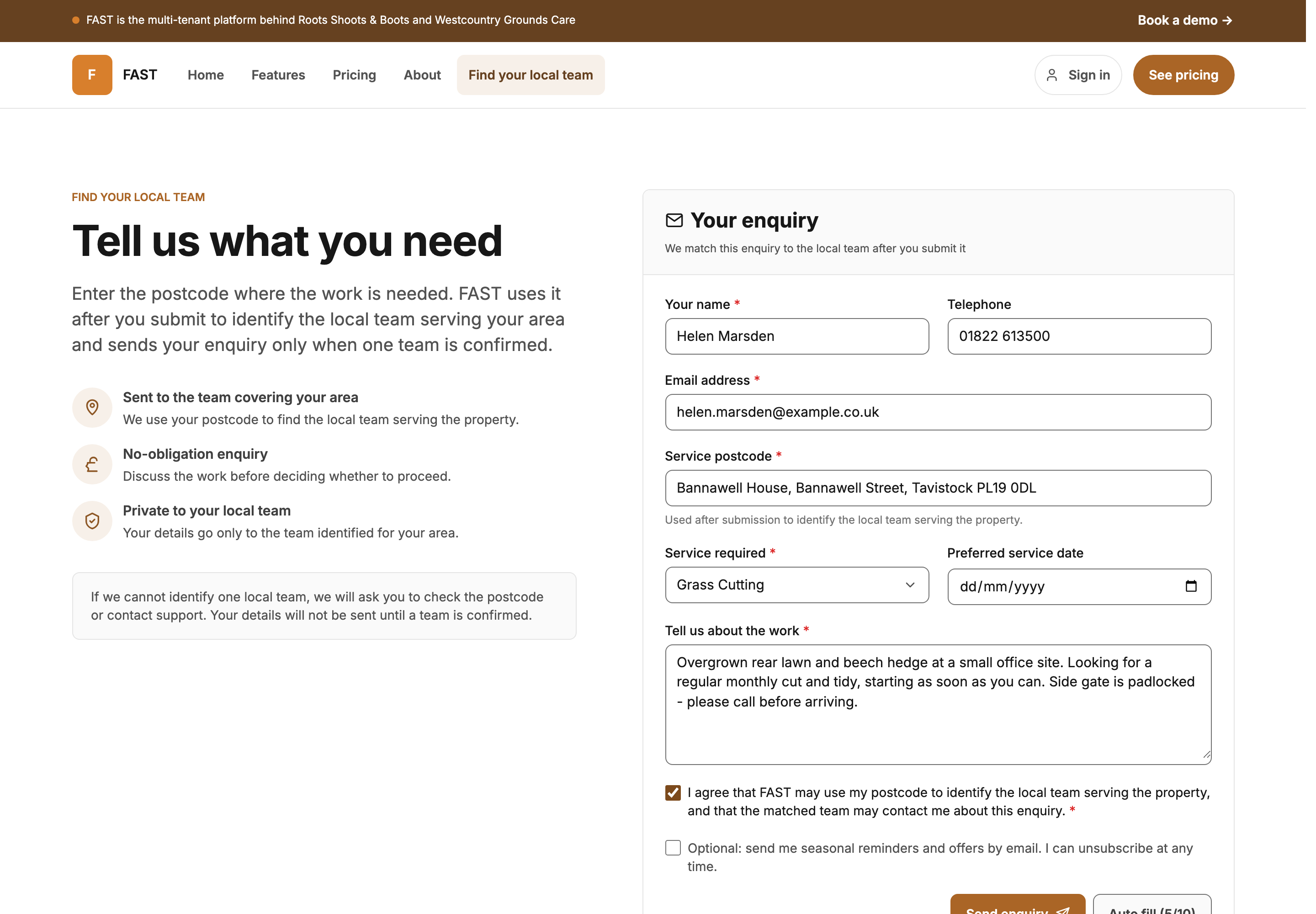This screenshot has height=914, width=1316.
Task: Click into the Email address field
Action: click(x=938, y=412)
